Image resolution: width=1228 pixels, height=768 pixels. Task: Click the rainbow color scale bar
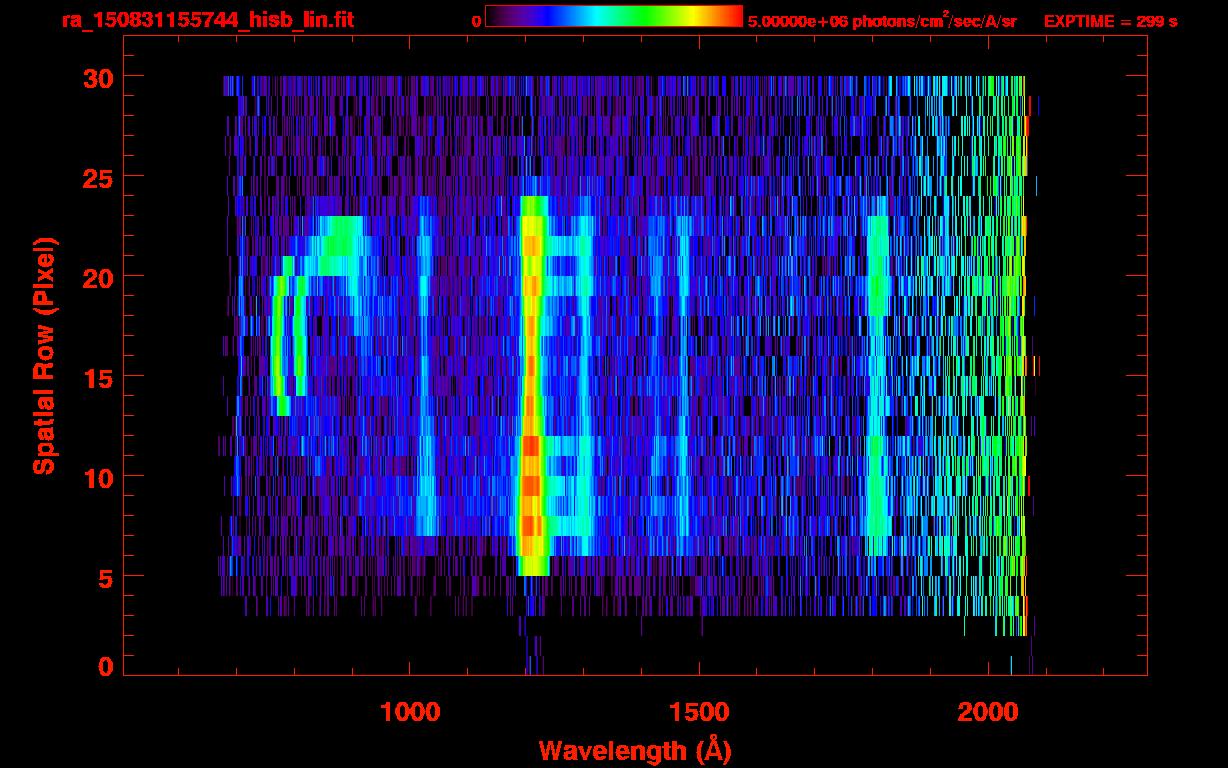(x=613, y=16)
